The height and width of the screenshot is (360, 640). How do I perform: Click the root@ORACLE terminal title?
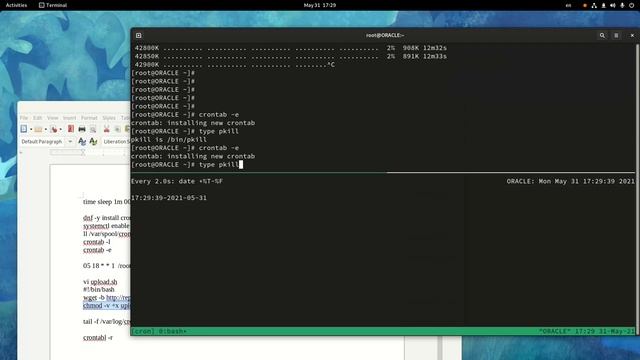[385, 36]
